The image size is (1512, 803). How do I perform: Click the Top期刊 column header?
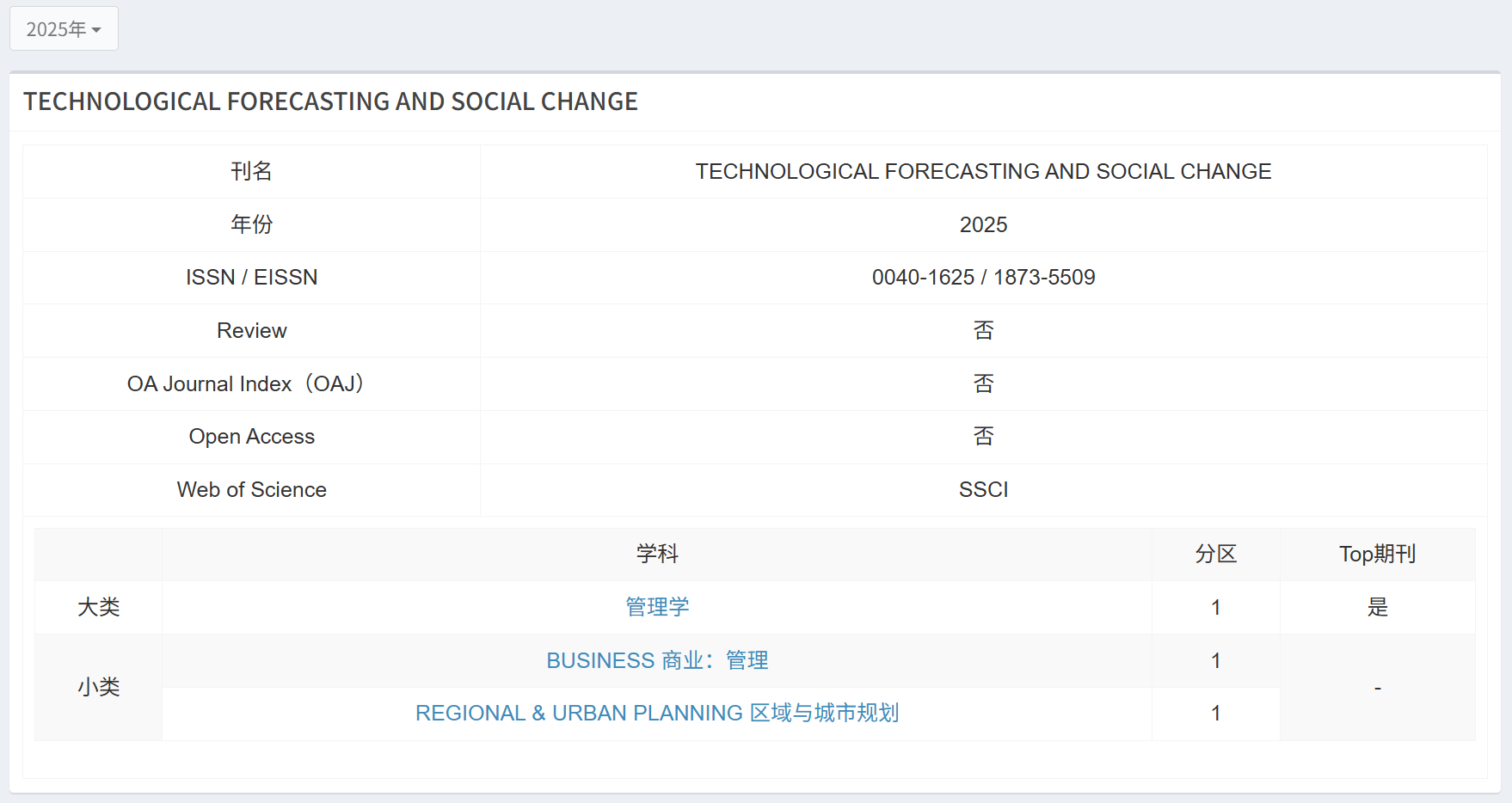coord(1377,555)
